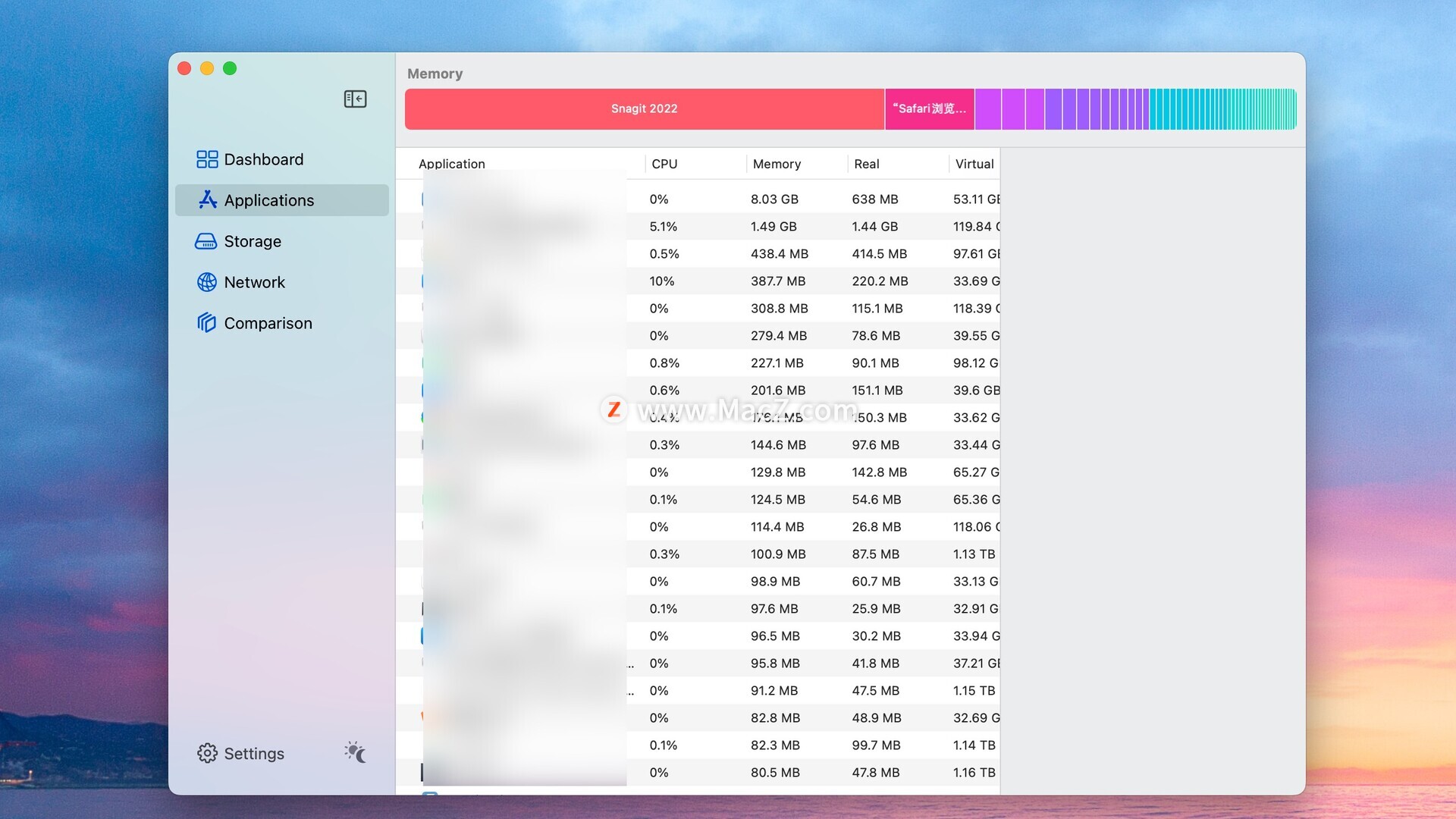This screenshot has width=1456, height=819.
Task: Click the 80.5 MB memory cell
Action: 775,773
